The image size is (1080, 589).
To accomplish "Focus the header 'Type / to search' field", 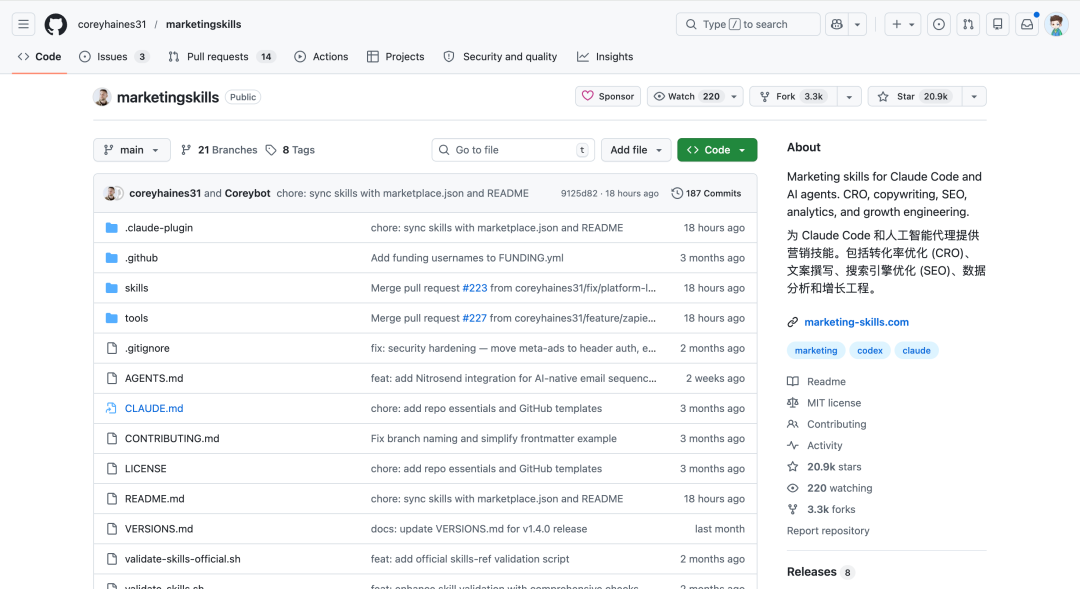I will pyautogui.click(x=748, y=24).
